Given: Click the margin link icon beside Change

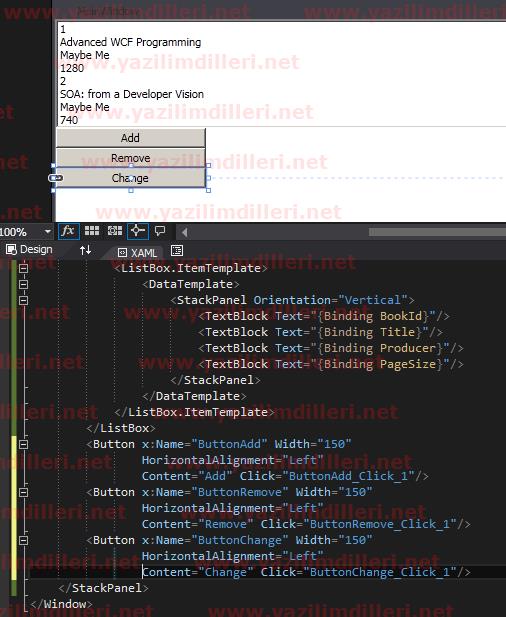Looking at the screenshot, I should pos(55,178).
